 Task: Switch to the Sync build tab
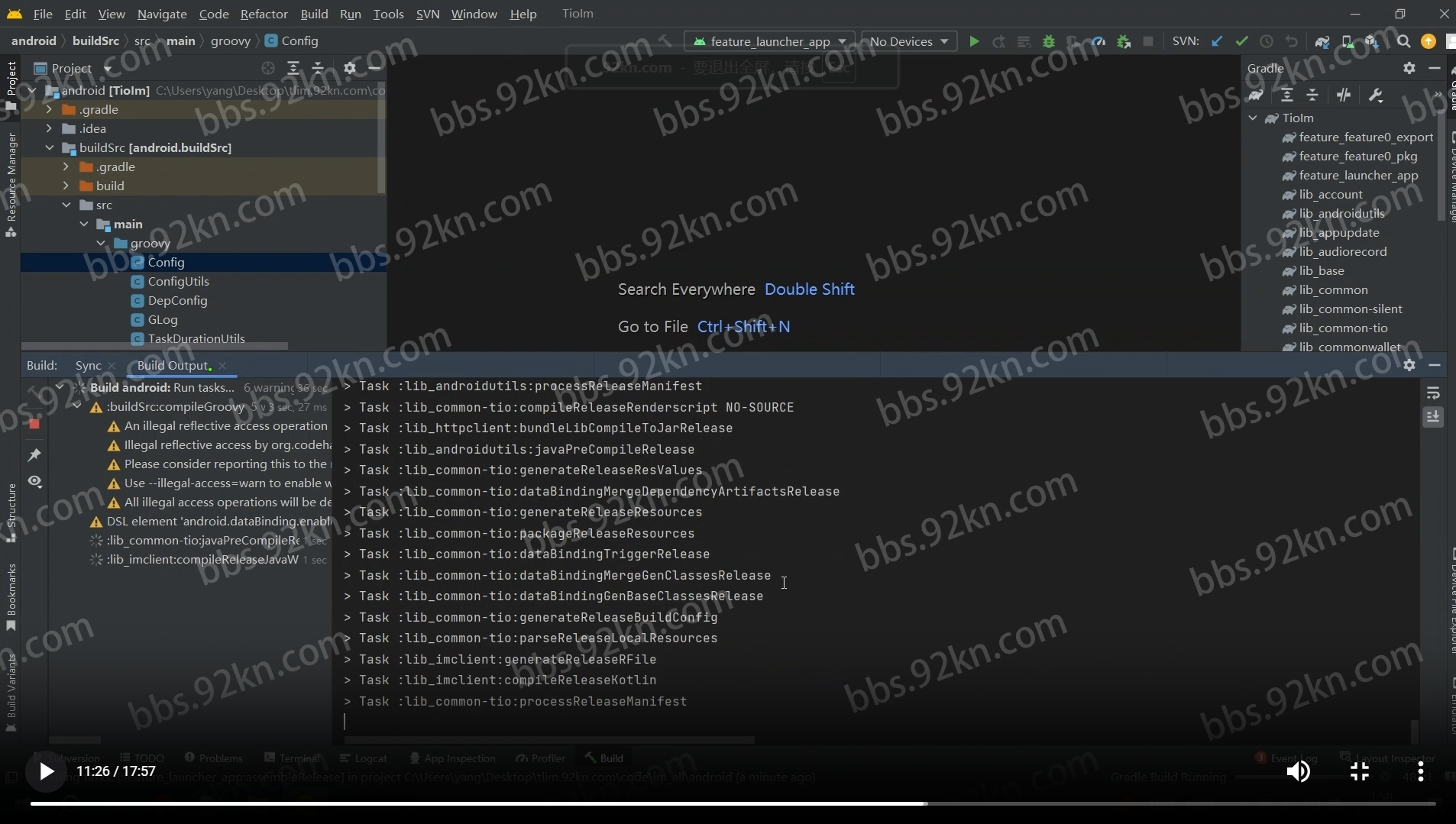pos(88,365)
